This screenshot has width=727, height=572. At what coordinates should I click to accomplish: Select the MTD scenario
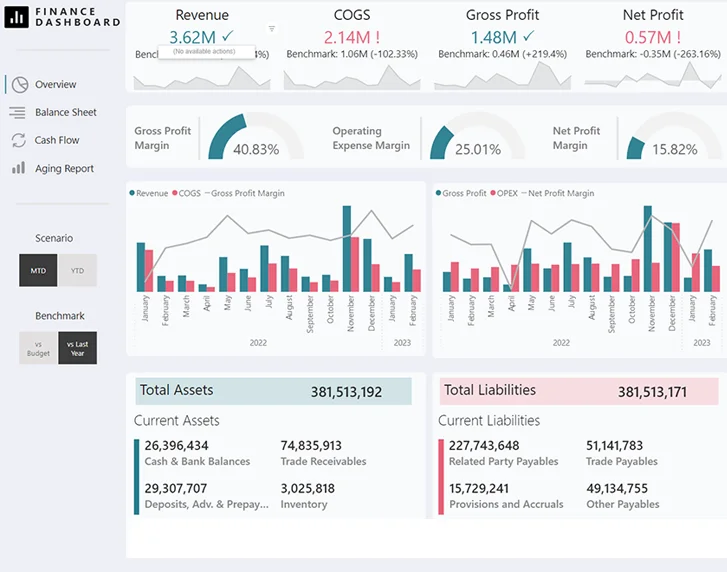[38, 270]
